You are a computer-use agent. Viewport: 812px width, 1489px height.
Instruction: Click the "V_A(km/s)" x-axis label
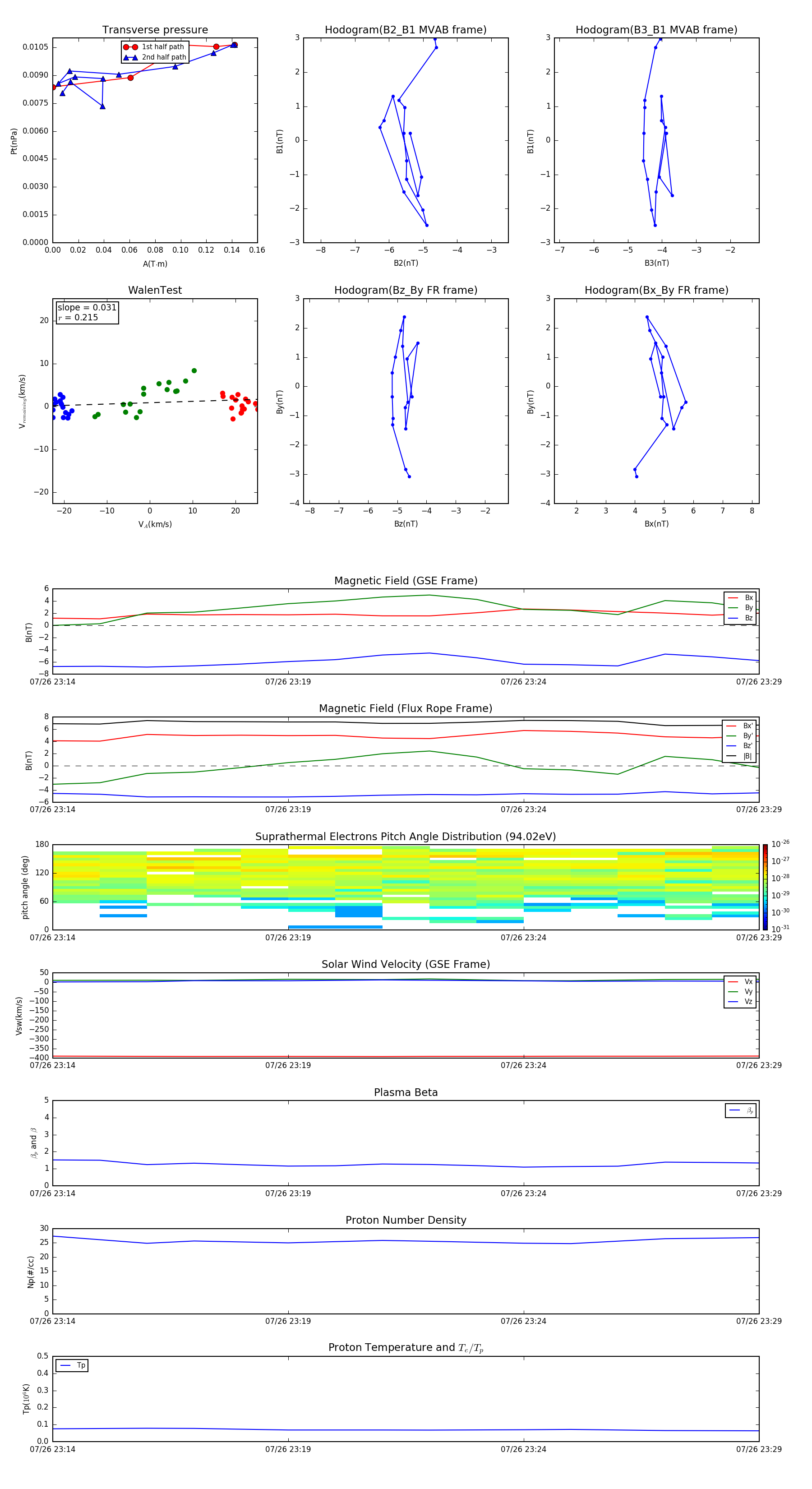click(x=155, y=524)
